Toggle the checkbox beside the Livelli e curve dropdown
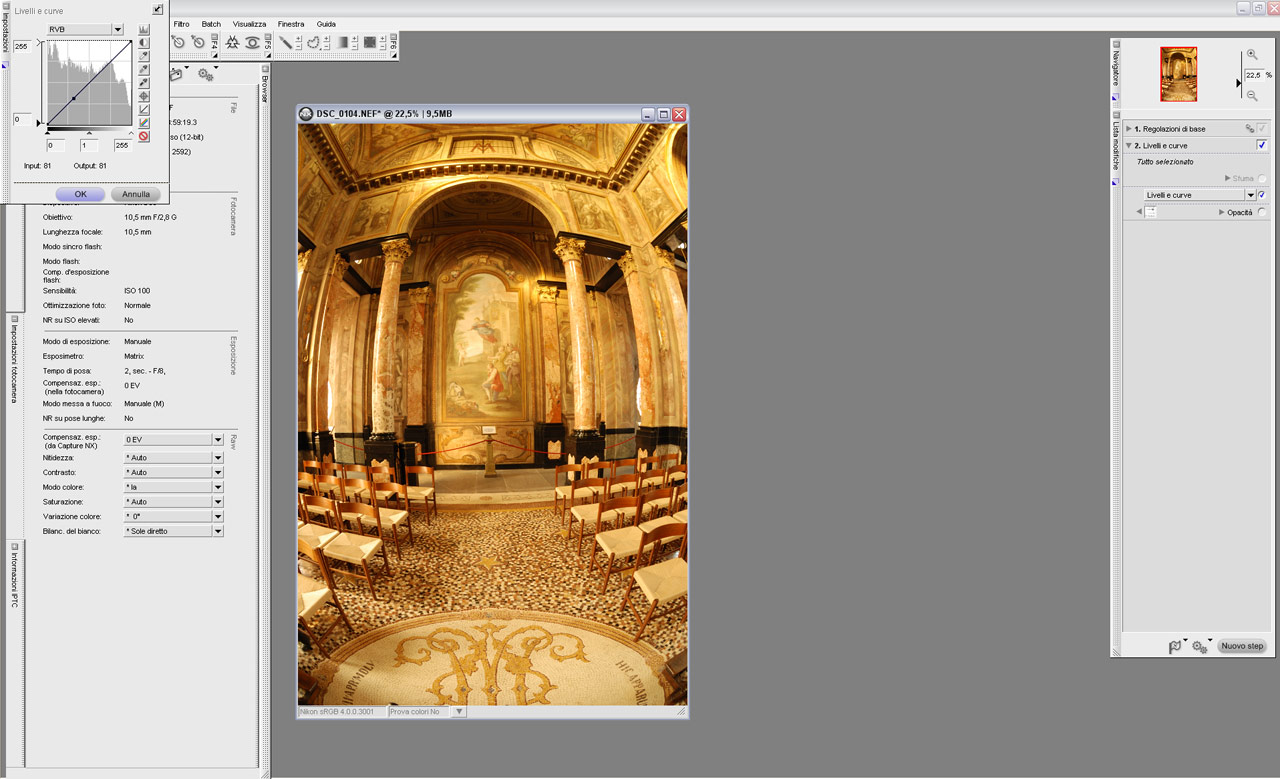The height and width of the screenshot is (779, 1280). (1262, 195)
